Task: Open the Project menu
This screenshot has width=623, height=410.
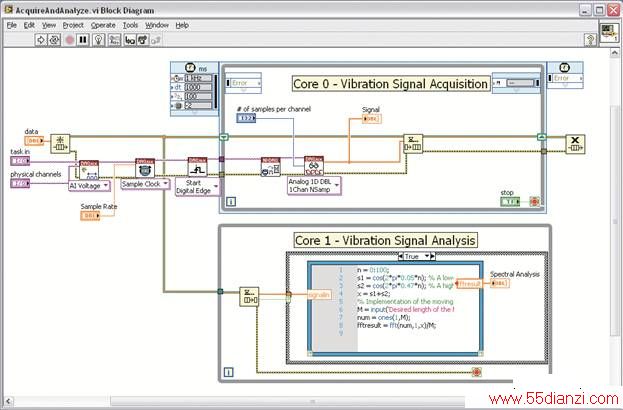Action: [x=73, y=25]
